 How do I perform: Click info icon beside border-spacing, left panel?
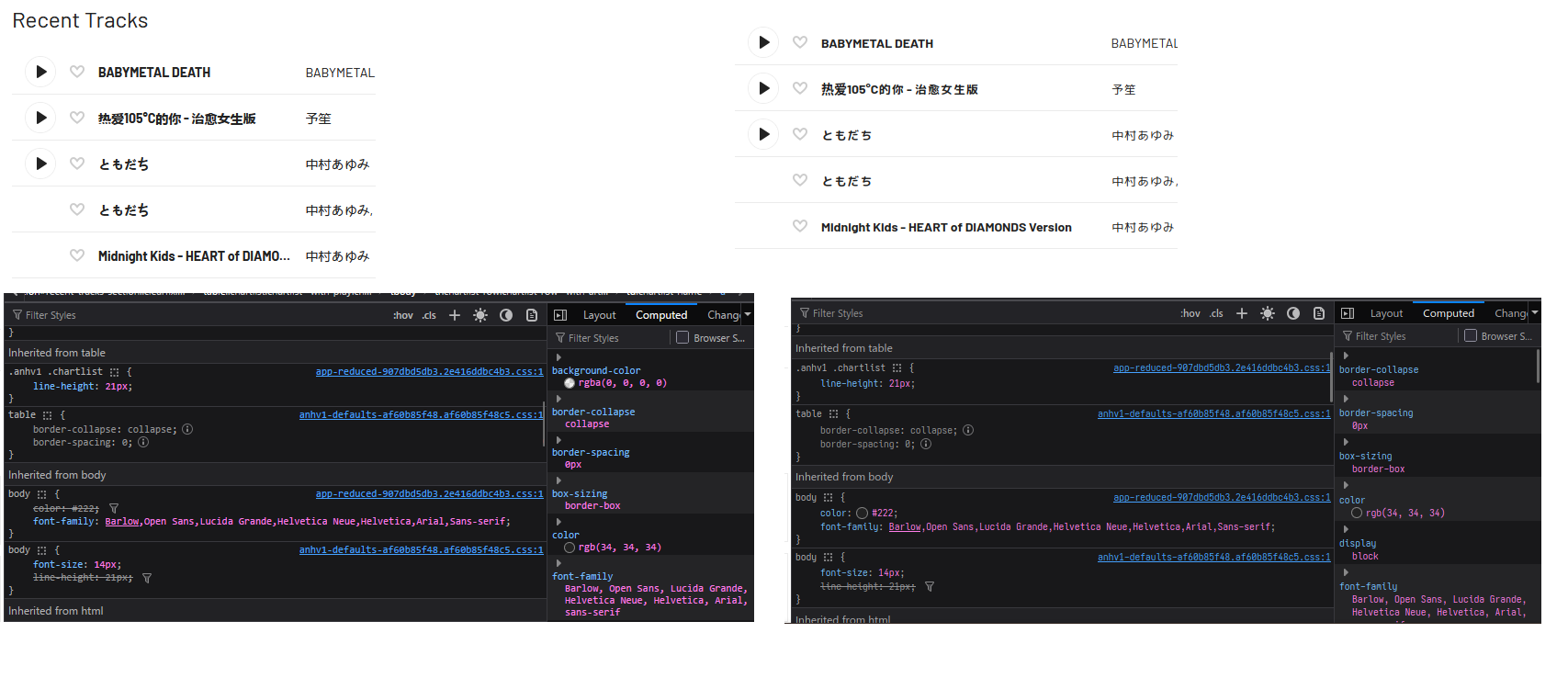(143, 442)
